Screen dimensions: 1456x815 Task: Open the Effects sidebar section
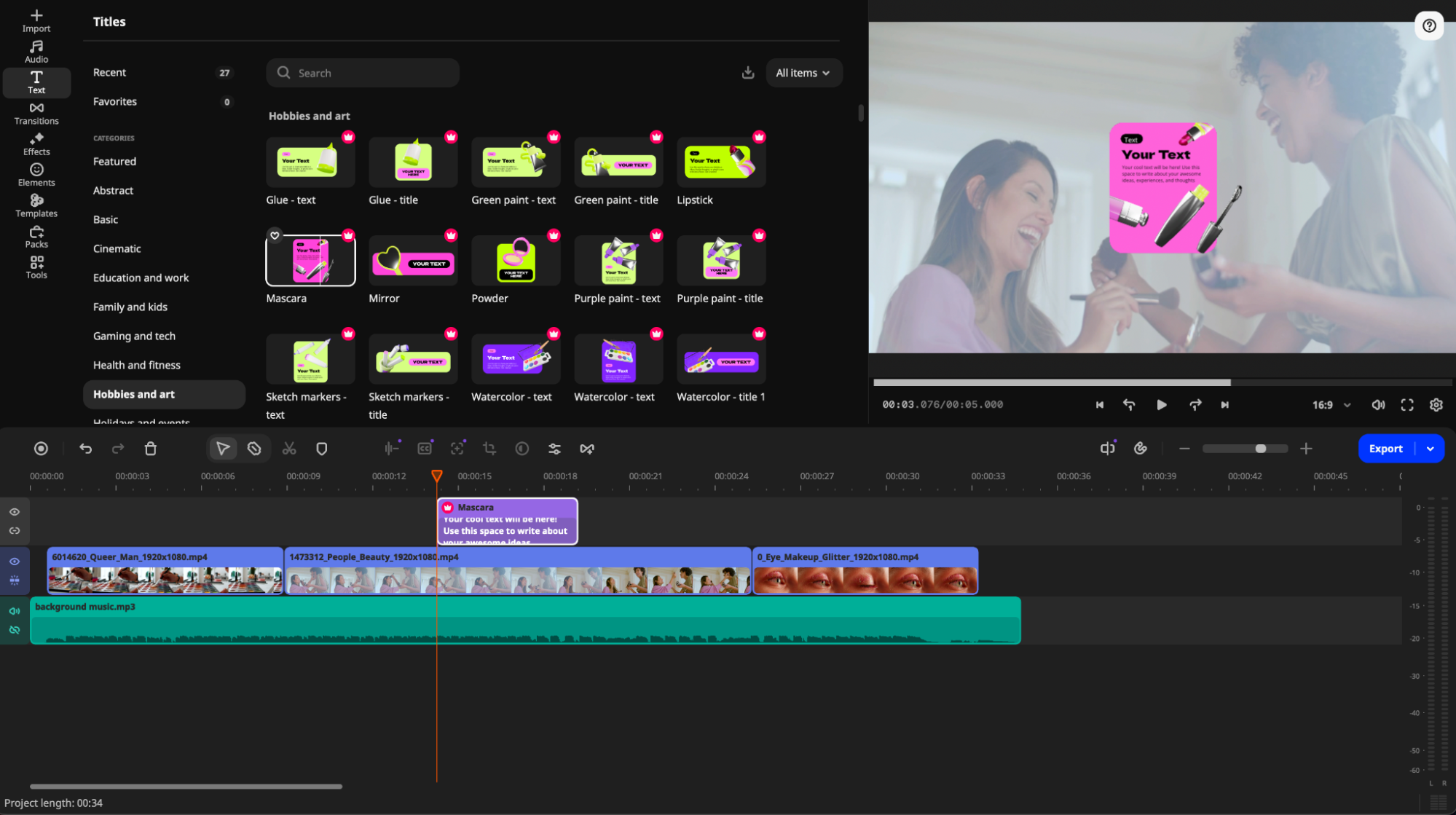click(x=36, y=144)
